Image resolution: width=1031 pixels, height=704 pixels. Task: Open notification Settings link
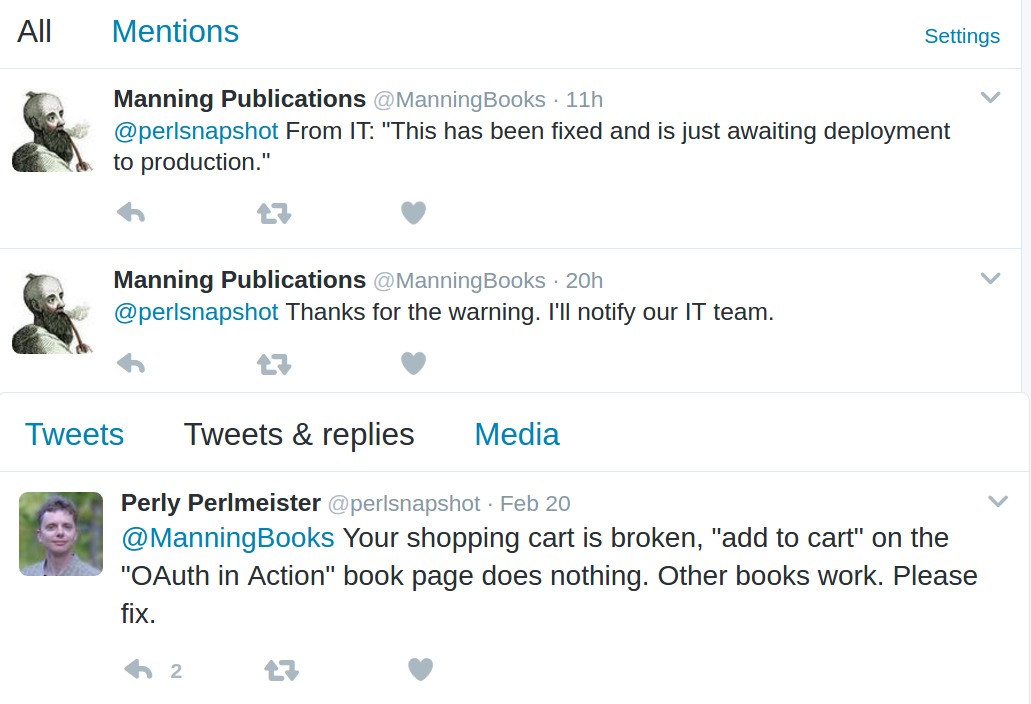click(x=961, y=36)
